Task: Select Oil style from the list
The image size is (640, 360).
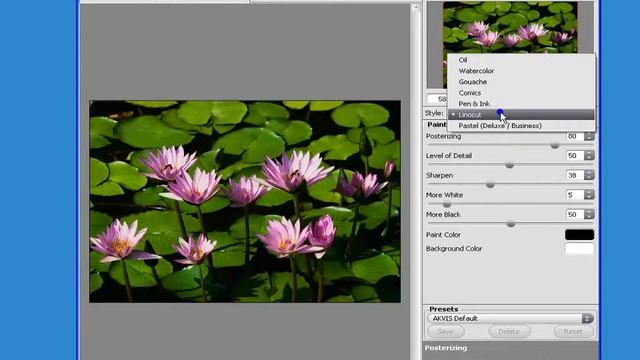Action: [x=462, y=60]
